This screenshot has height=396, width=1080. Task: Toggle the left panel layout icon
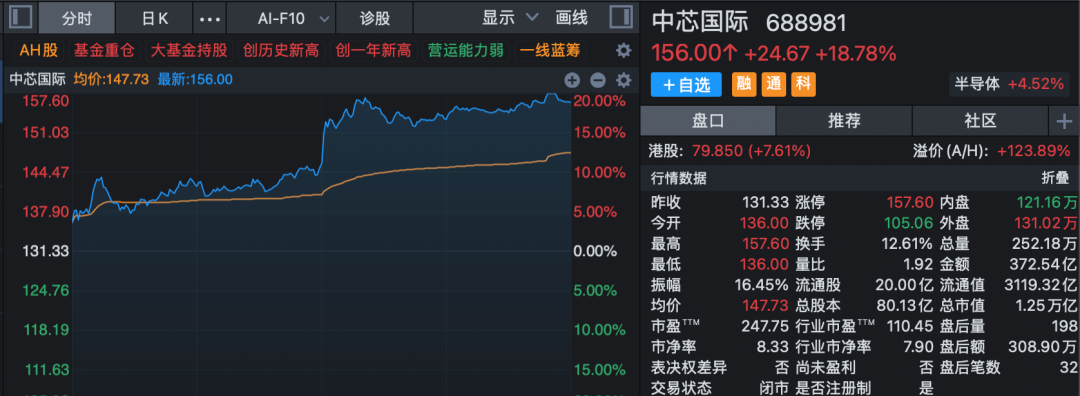(x=20, y=17)
